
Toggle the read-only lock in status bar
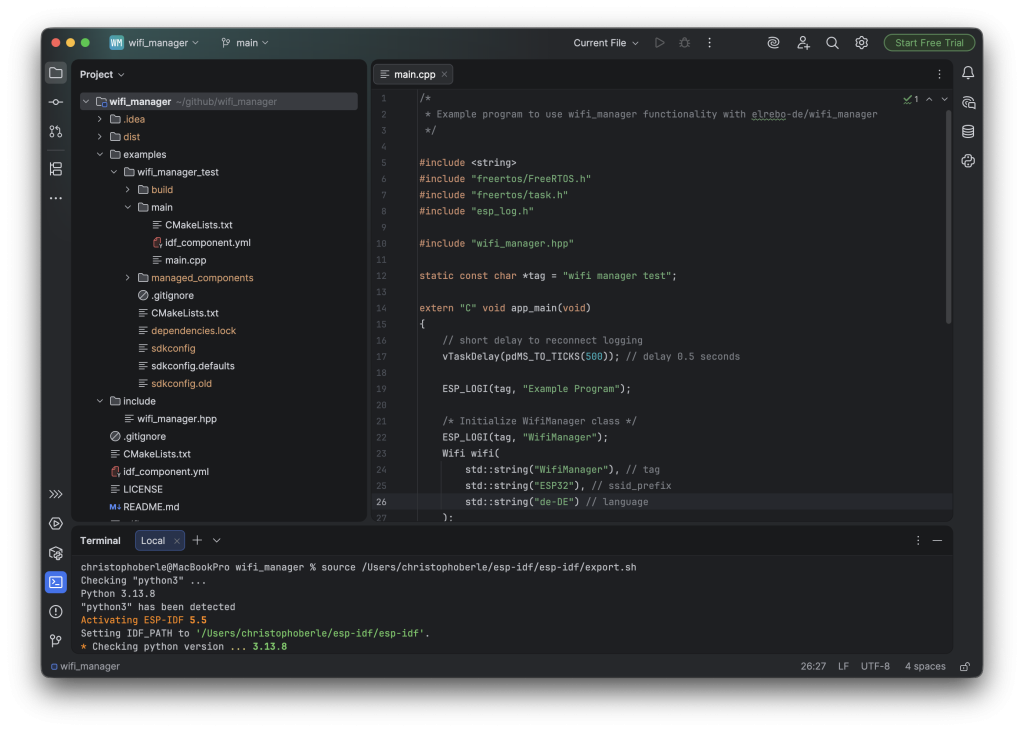(964, 666)
